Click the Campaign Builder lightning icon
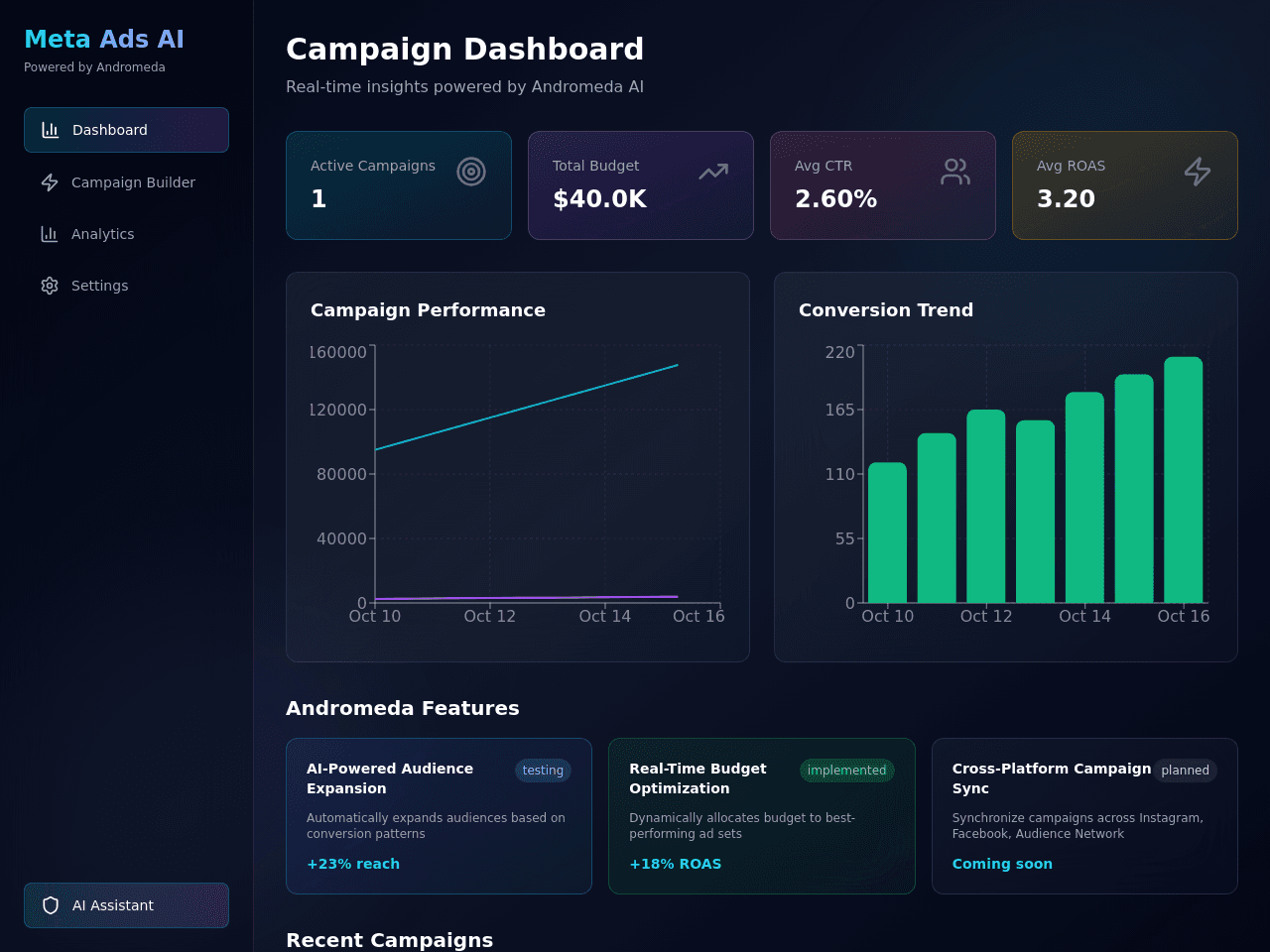This screenshot has height=952, width=1270. click(x=50, y=182)
